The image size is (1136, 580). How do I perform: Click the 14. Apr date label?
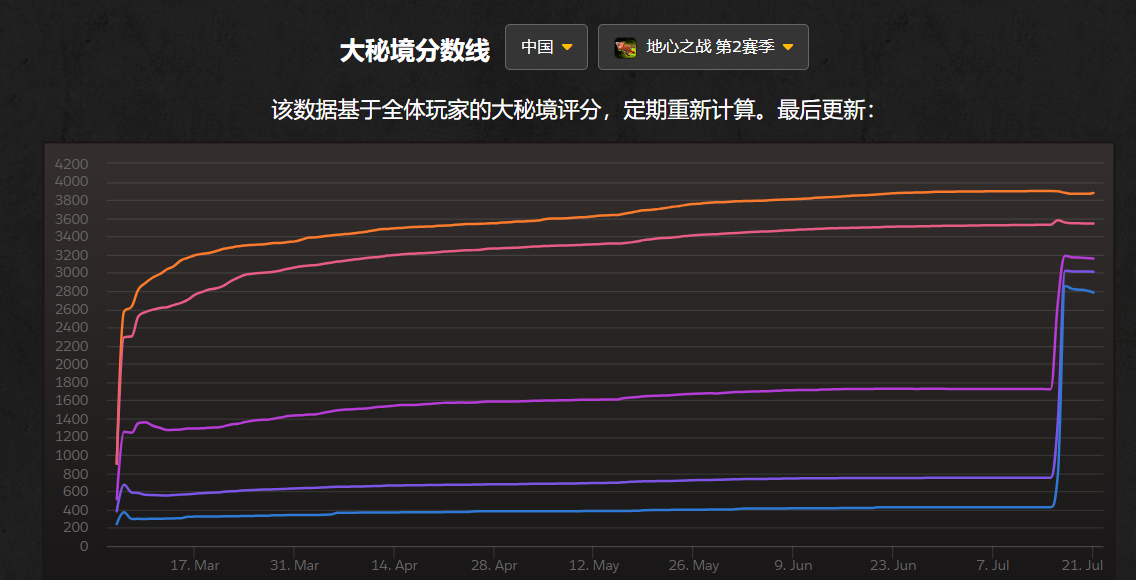pos(394,565)
